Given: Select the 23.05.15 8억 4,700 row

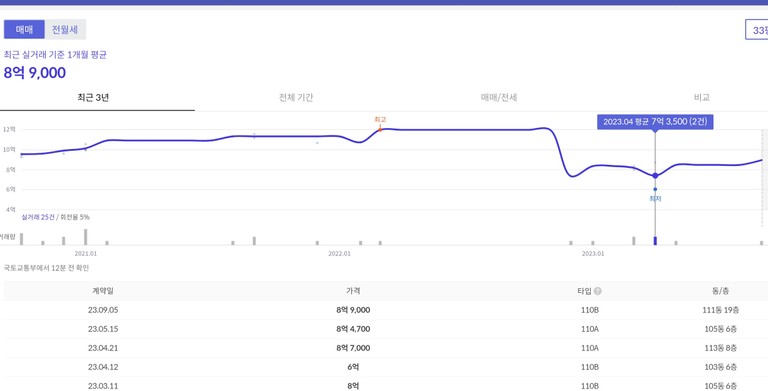Looking at the screenshot, I should pyautogui.click(x=384, y=329).
